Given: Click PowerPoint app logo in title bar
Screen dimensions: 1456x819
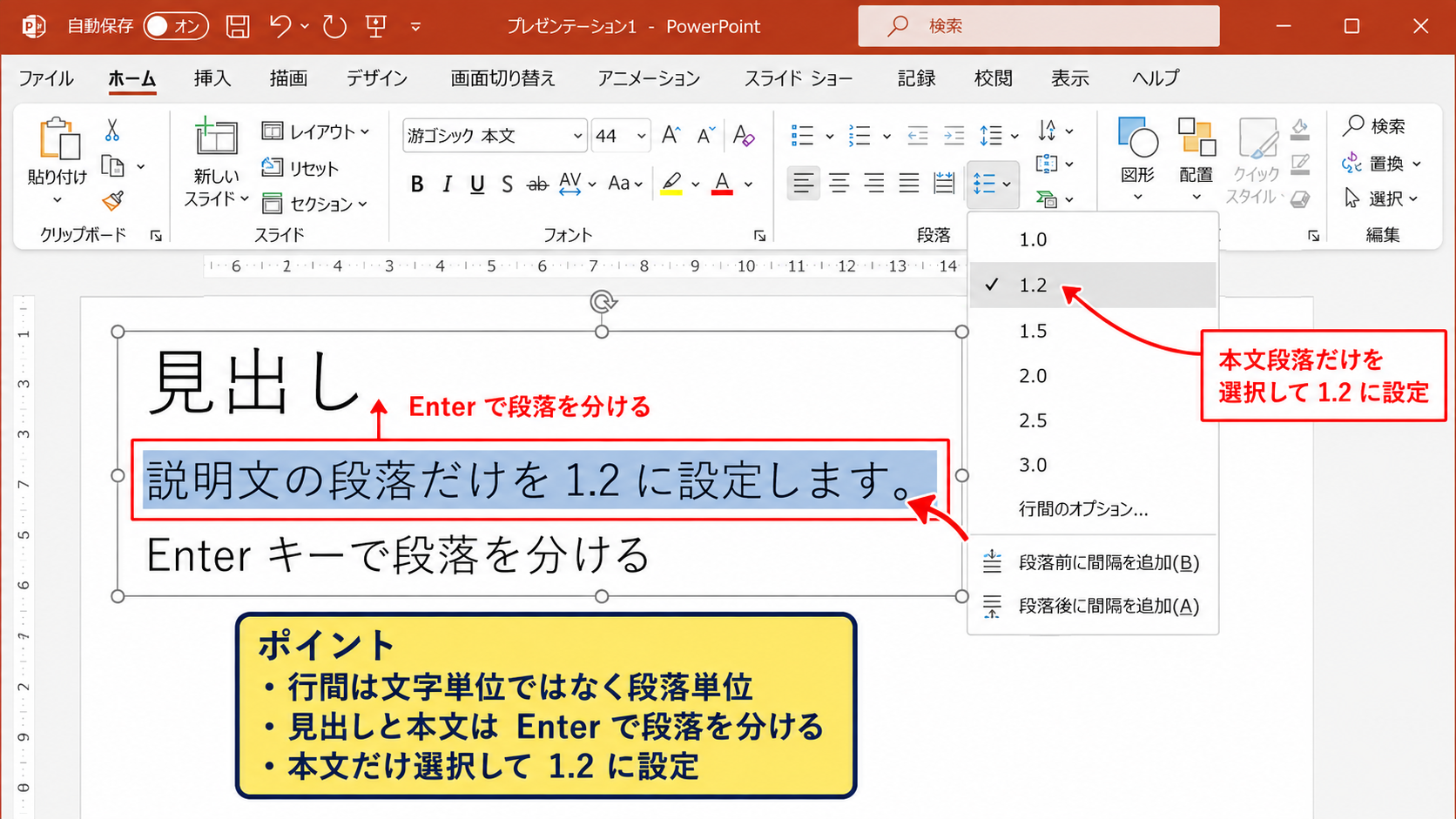Looking at the screenshot, I should [34, 26].
